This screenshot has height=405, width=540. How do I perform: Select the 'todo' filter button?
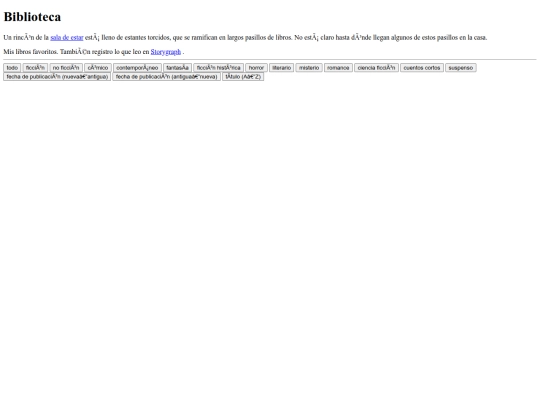12,68
